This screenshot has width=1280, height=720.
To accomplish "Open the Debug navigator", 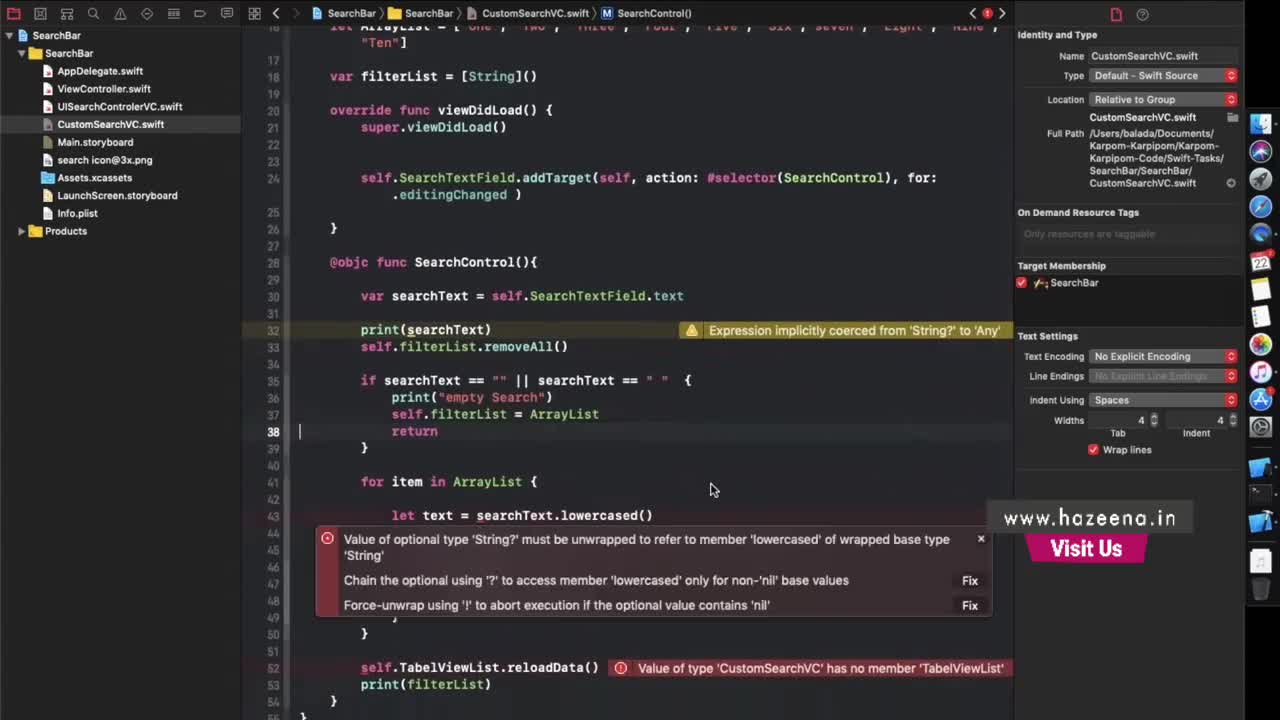I will tap(173, 13).
